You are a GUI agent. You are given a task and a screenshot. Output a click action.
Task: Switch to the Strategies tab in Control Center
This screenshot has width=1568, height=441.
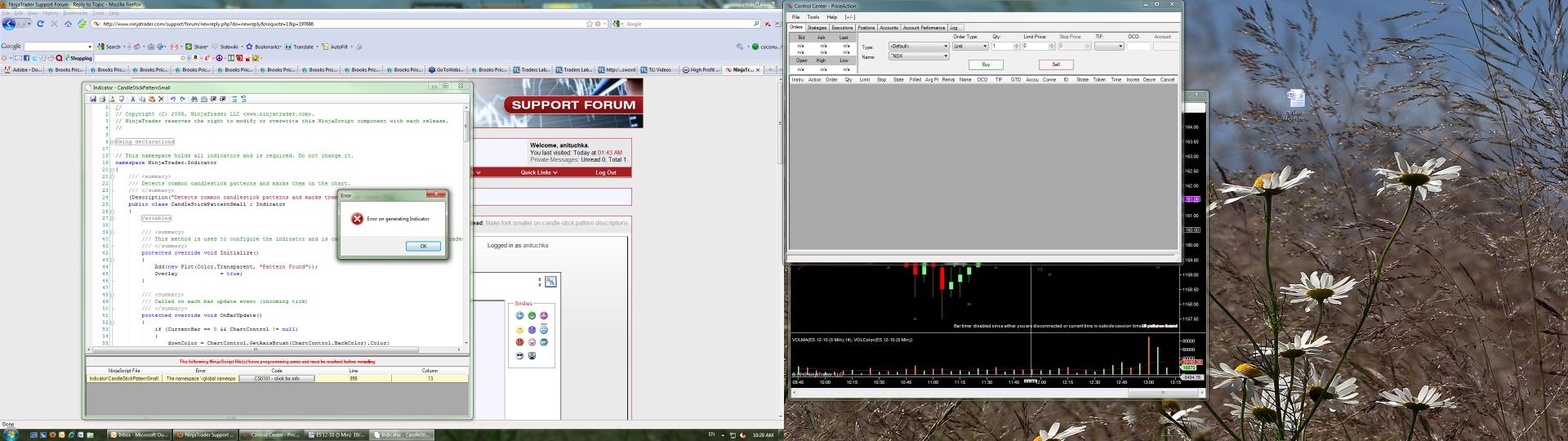click(x=817, y=28)
